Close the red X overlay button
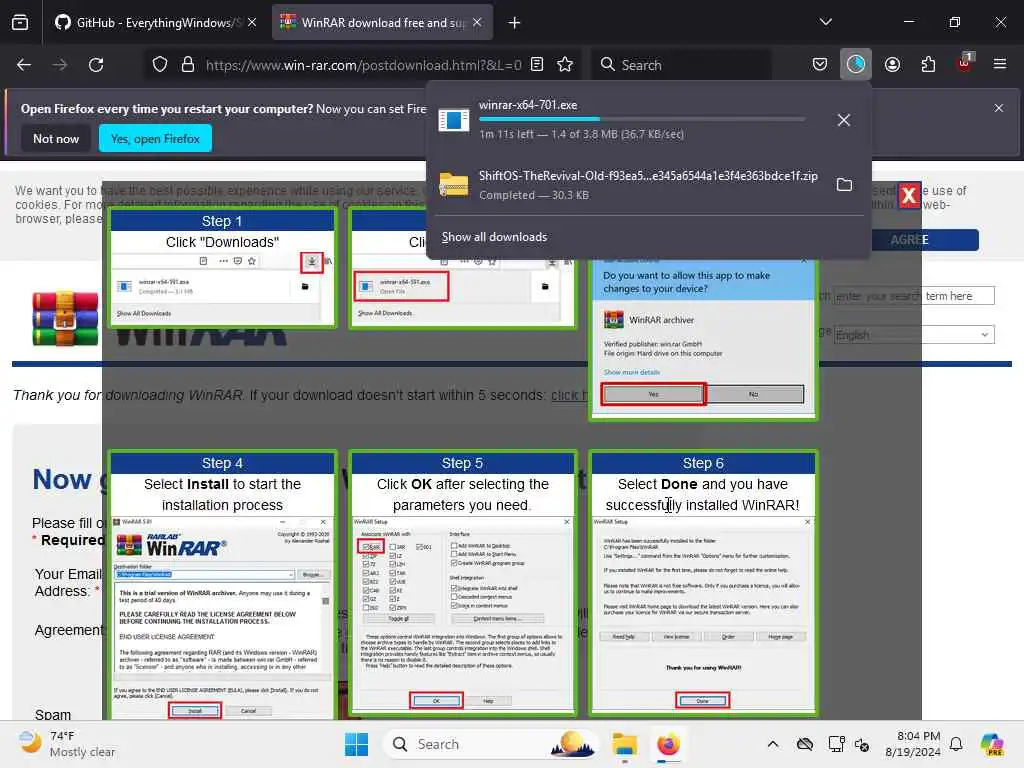Viewport: 1024px width, 768px height. click(908, 195)
